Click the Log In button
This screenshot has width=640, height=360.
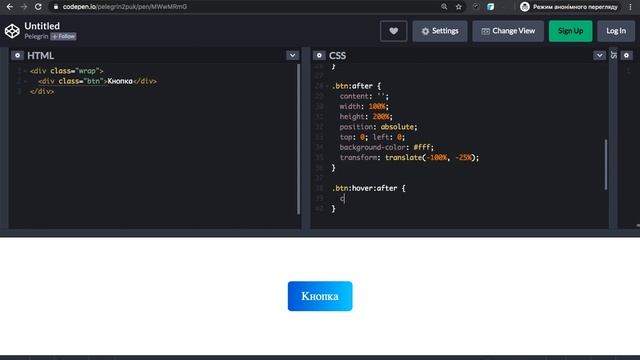tap(616, 31)
